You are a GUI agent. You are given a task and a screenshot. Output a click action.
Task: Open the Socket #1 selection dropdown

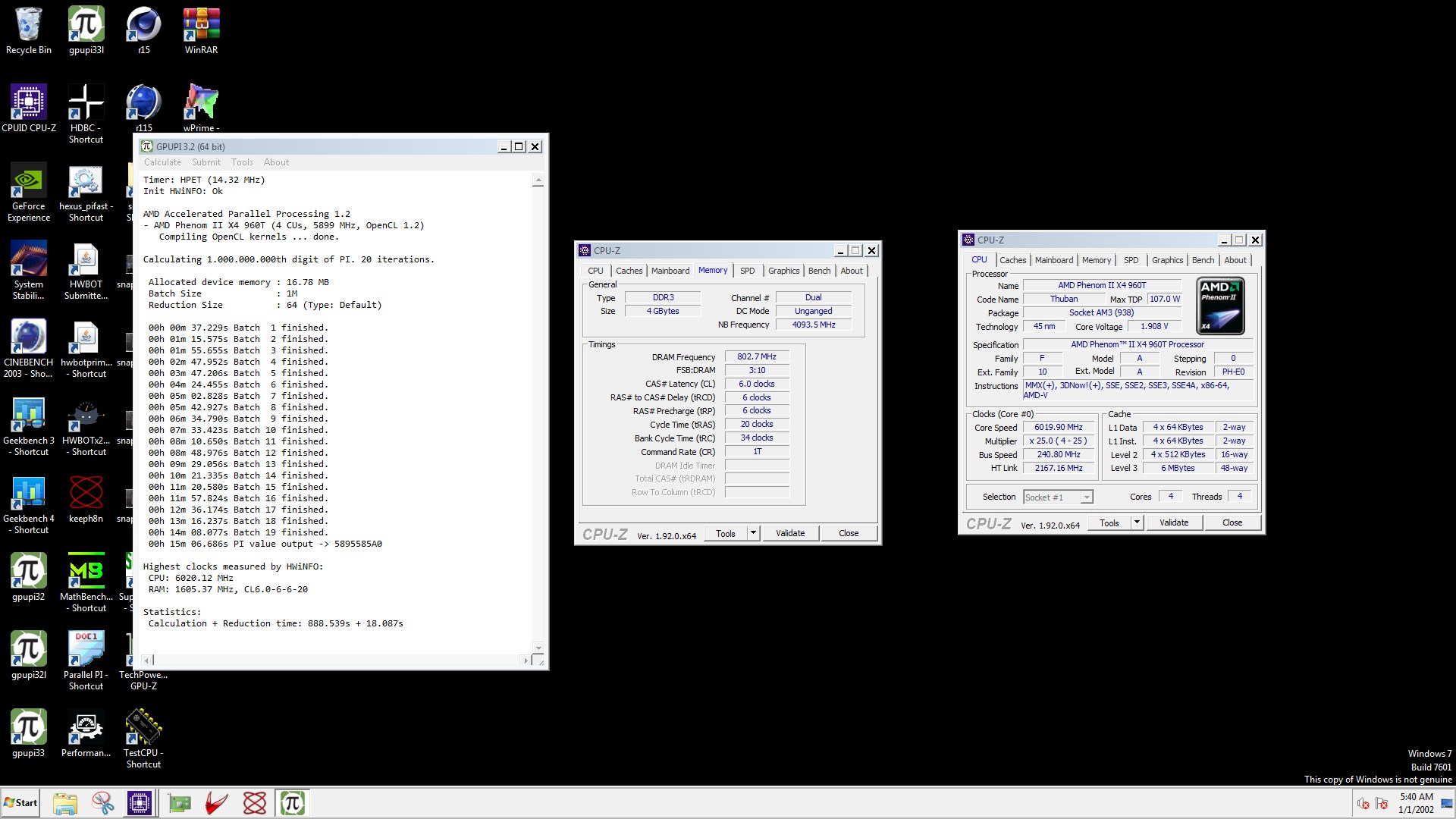[1058, 497]
